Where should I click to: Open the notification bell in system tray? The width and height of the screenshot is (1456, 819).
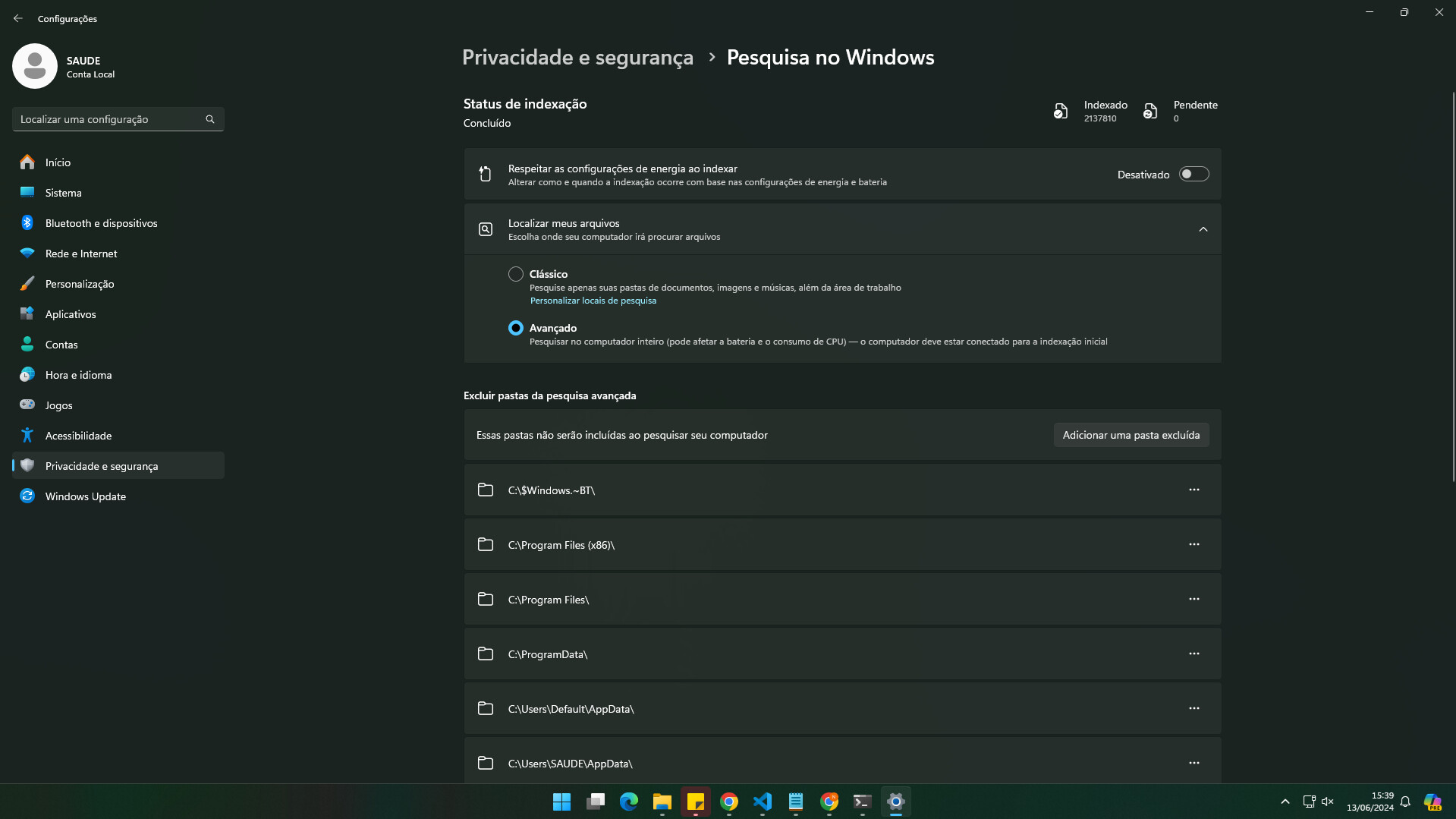click(1405, 802)
